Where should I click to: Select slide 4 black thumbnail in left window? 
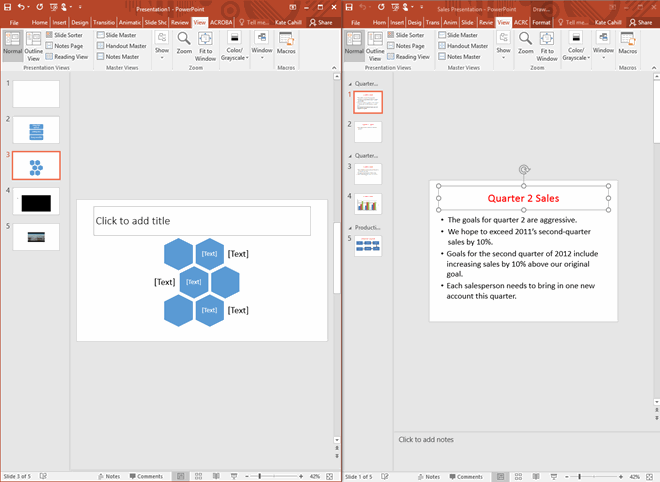[x=36, y=202]
